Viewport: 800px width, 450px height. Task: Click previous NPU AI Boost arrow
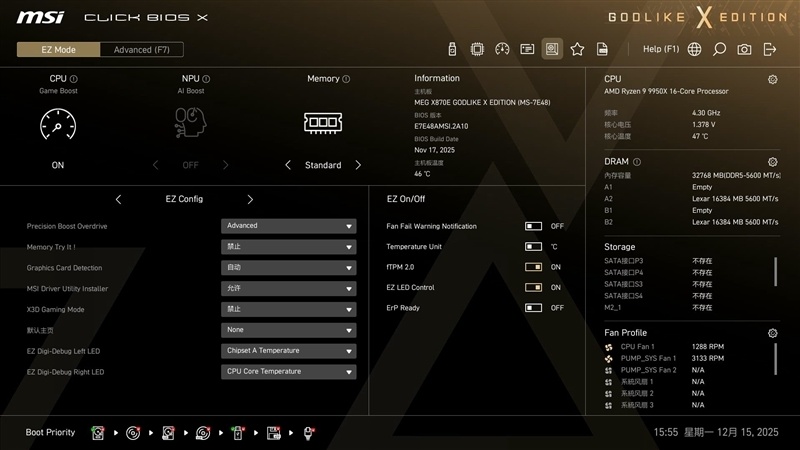[156, 165]
